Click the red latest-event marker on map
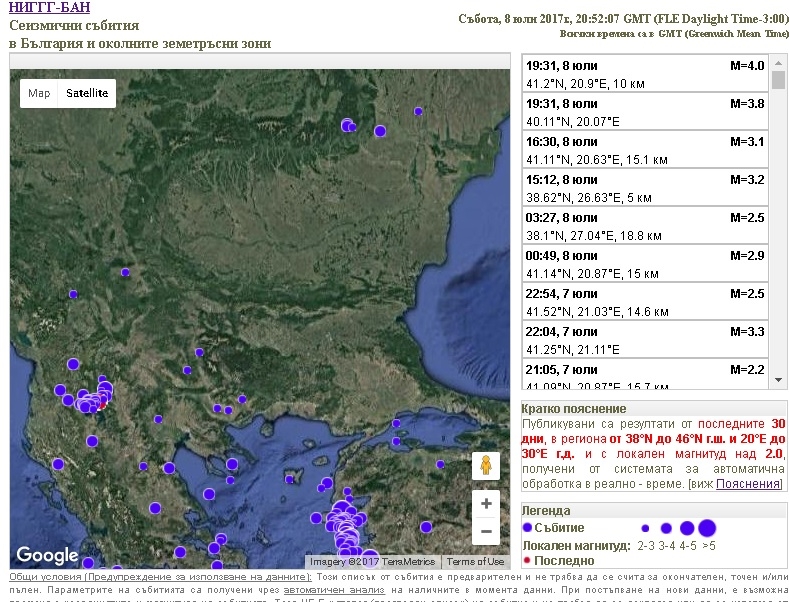The image size is (789, 602). point(103,405)
